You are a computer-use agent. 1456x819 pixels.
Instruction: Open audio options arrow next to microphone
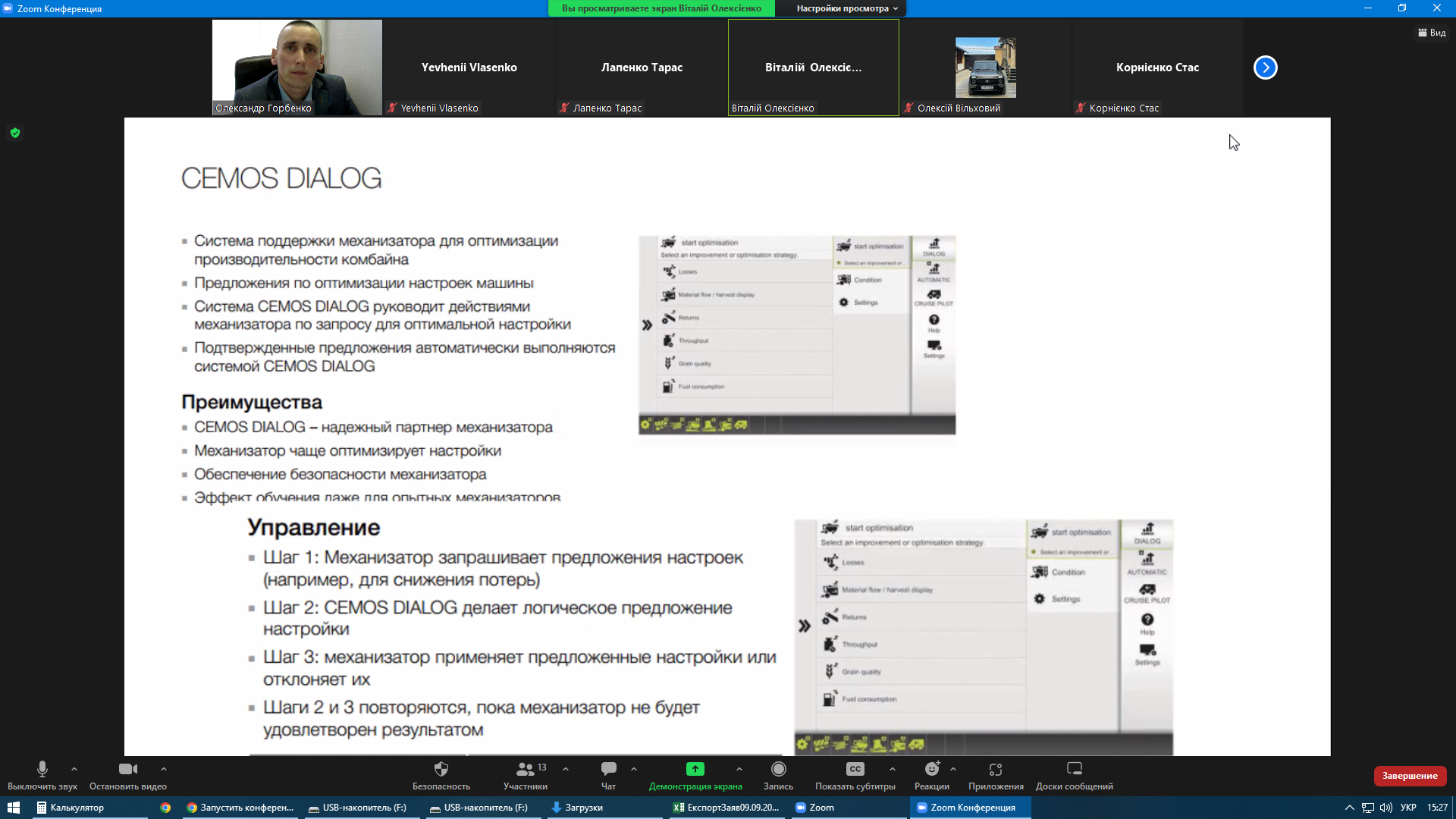click(x=74, y=769)
